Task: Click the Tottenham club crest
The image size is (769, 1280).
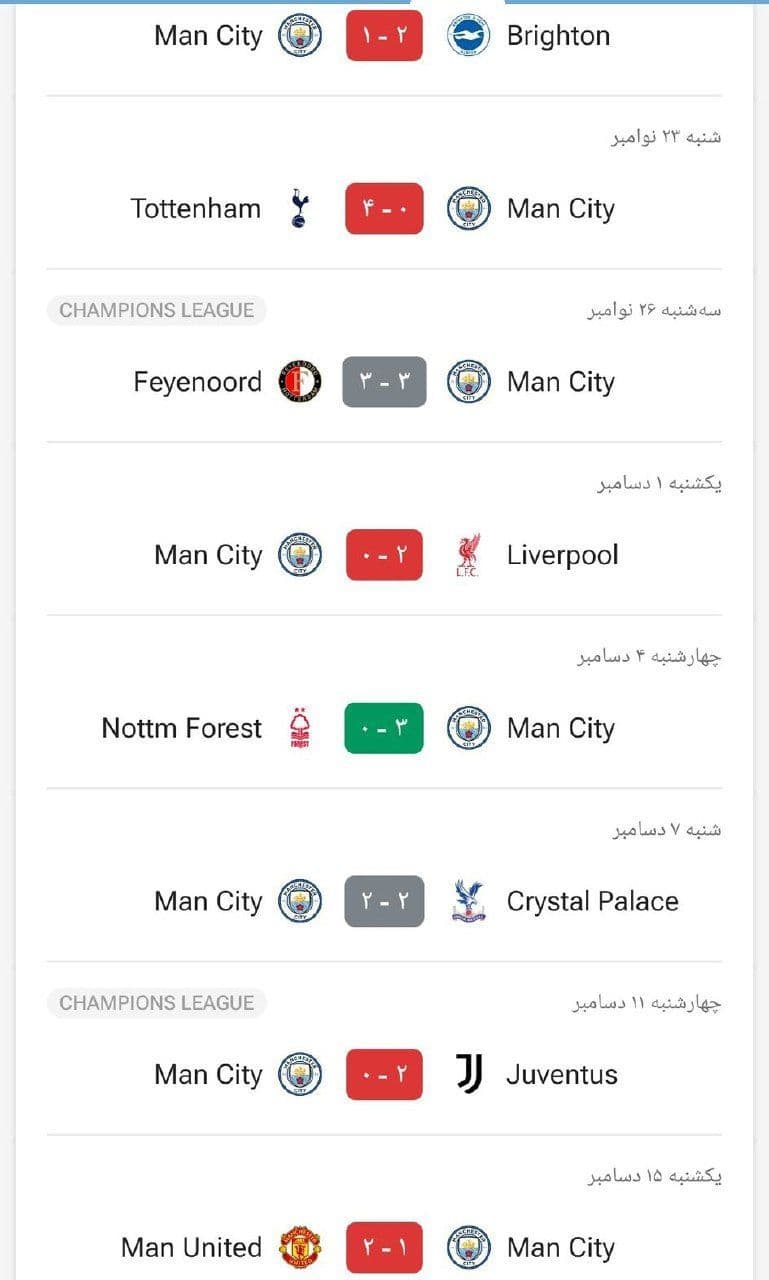Action: coord(299,209)
